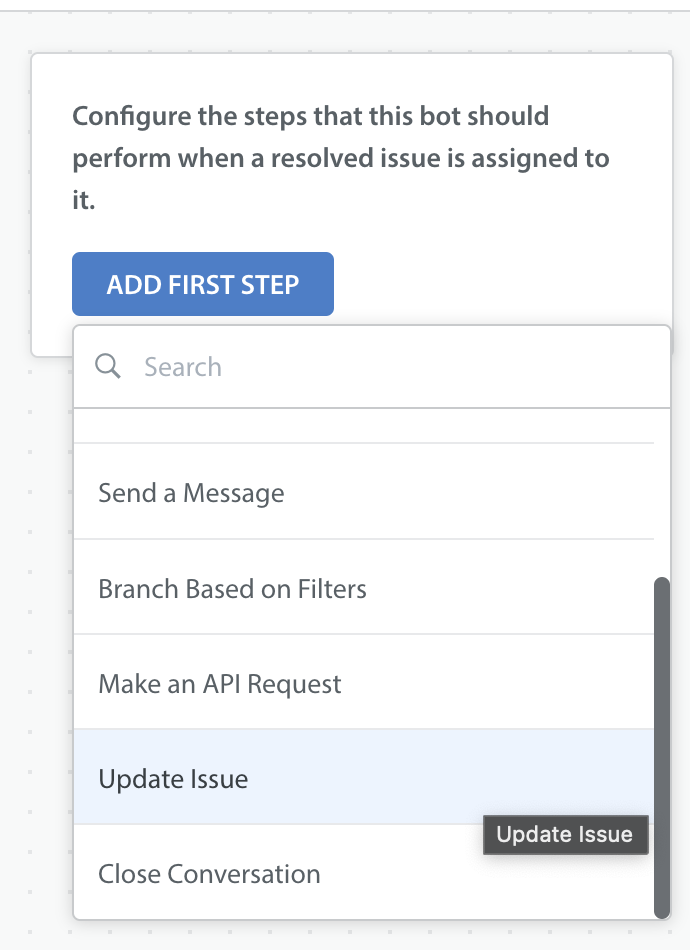This screenshot has height=950, width=690.
Task: Click the dark step list scrollbar thumb
Action: click(x=662, y=748)
